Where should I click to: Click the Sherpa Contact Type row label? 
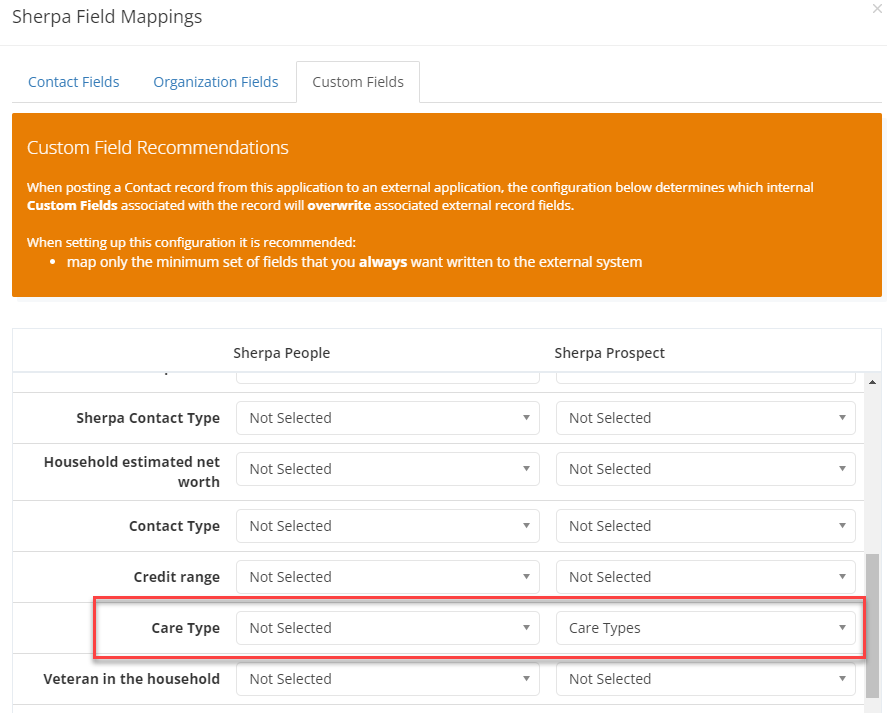(148, 418)
